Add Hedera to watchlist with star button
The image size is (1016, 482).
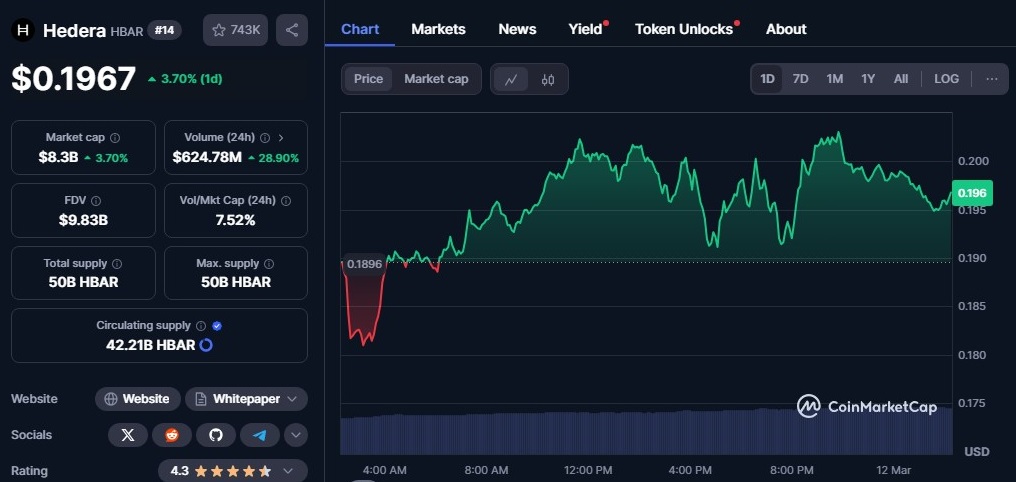[235, 30]
